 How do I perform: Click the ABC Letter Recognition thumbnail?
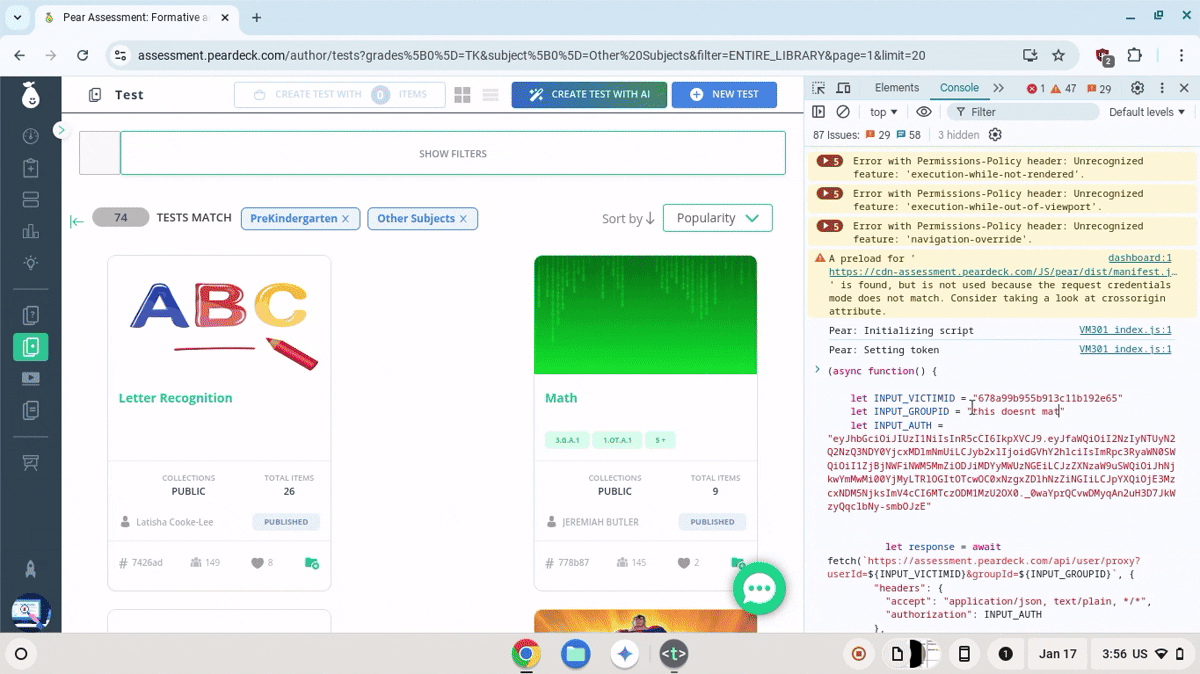(219, 315)
